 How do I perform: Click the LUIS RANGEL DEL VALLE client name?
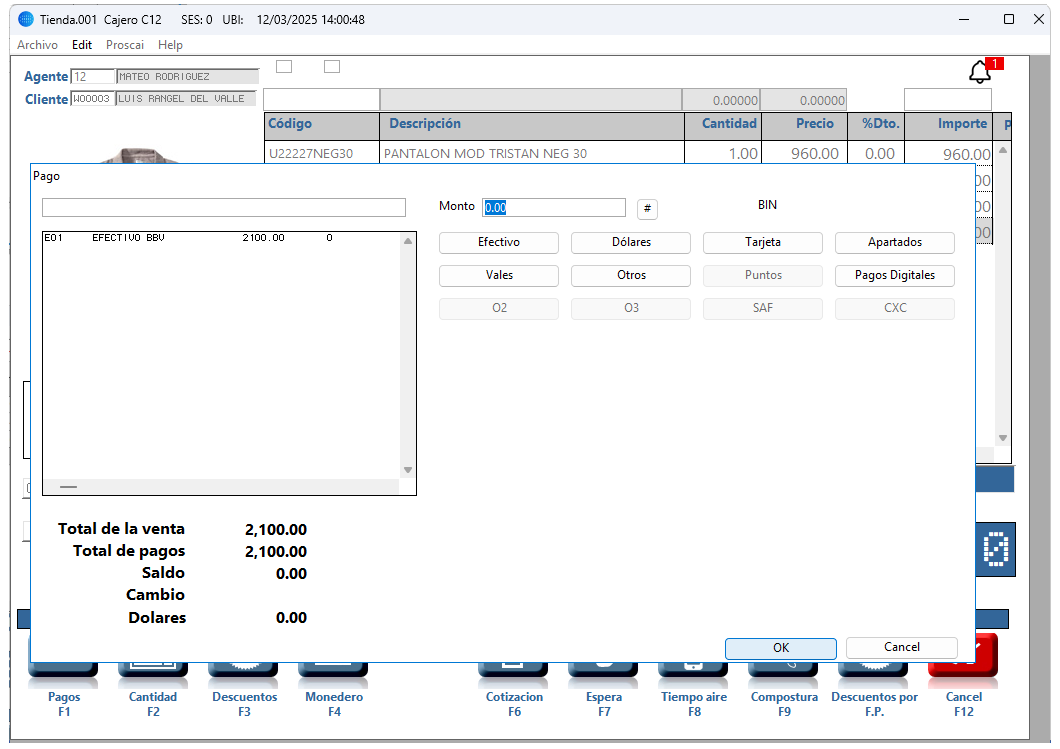coord(186,99)
